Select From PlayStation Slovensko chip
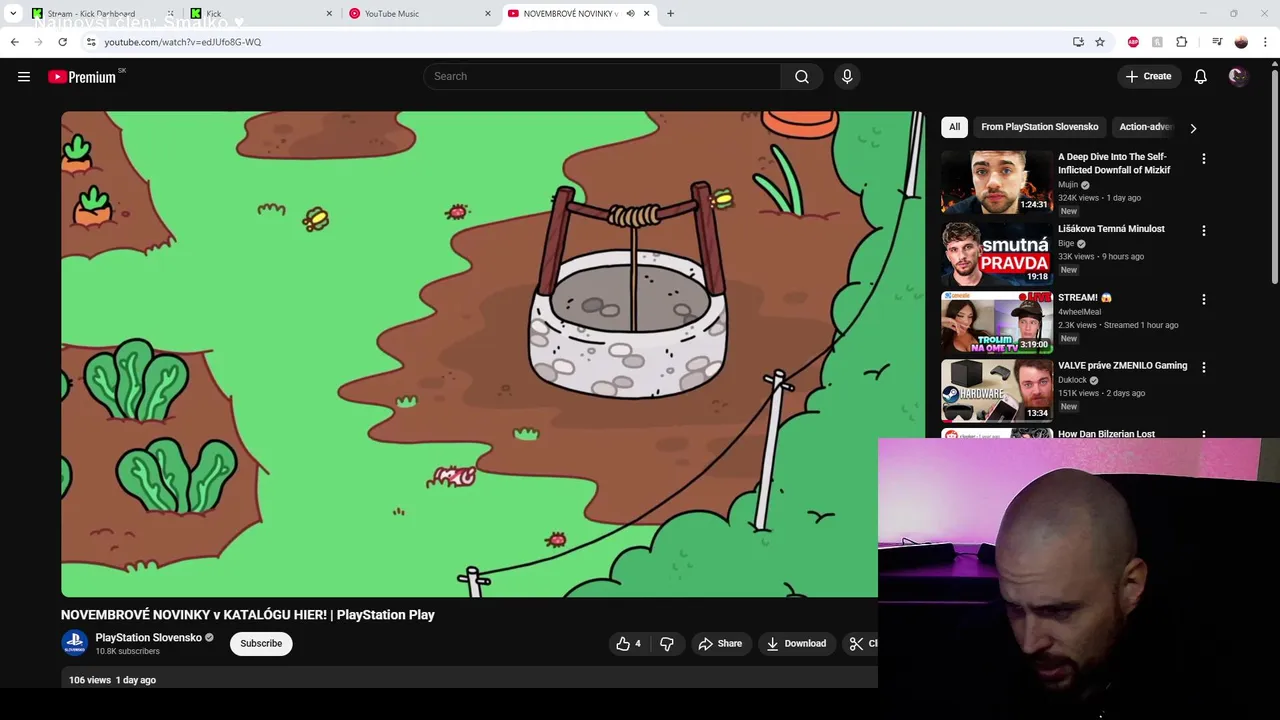This screenshot has height=720, width=1280. pyautogui.click(x=1040, y=127)
